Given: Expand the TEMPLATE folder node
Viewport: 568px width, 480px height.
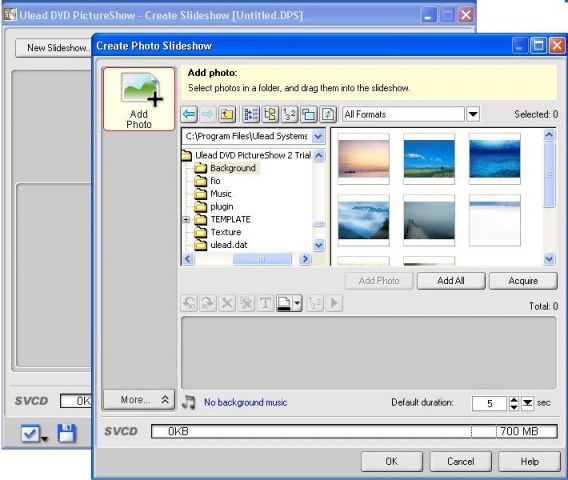Looking at the screenshot, I should coord(186,220).
